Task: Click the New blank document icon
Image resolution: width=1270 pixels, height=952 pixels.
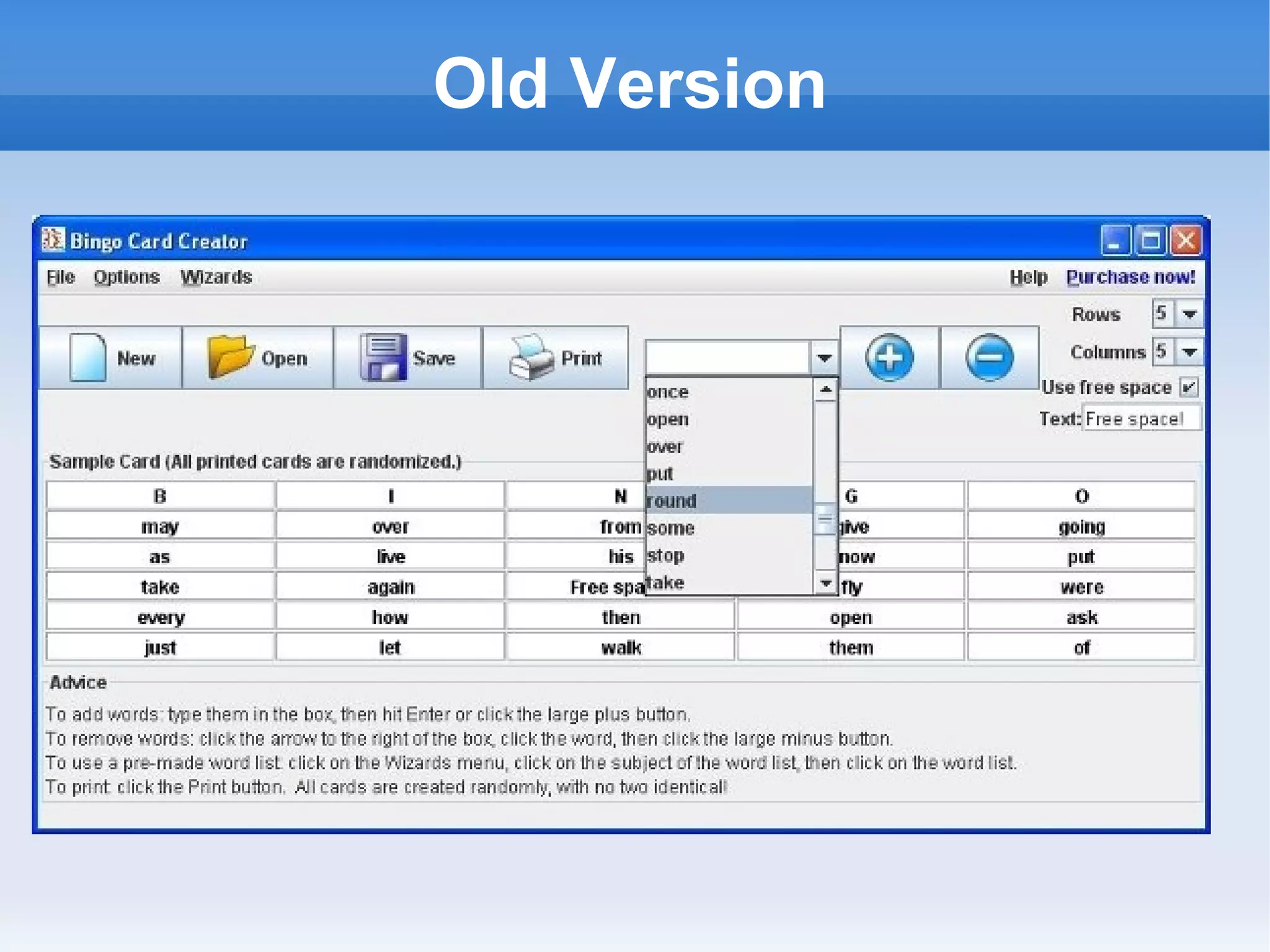Action: pos(87,357)
